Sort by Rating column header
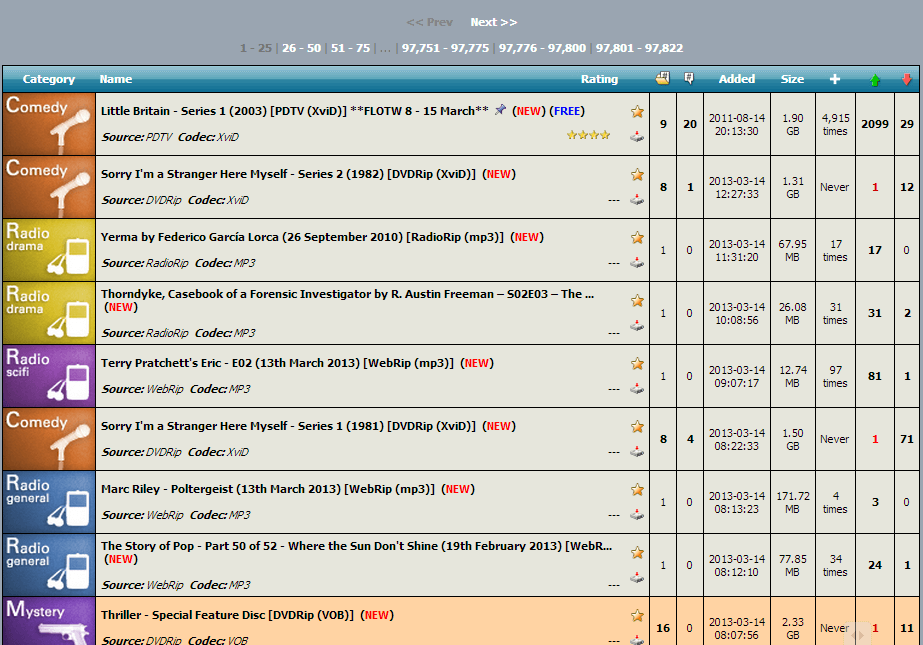Screen dimensions: 923x645 599,79
